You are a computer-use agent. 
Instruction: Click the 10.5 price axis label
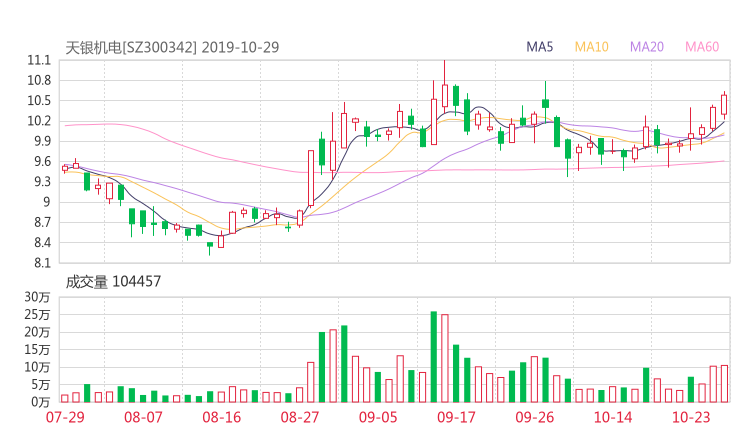click(x=39, y=101)
